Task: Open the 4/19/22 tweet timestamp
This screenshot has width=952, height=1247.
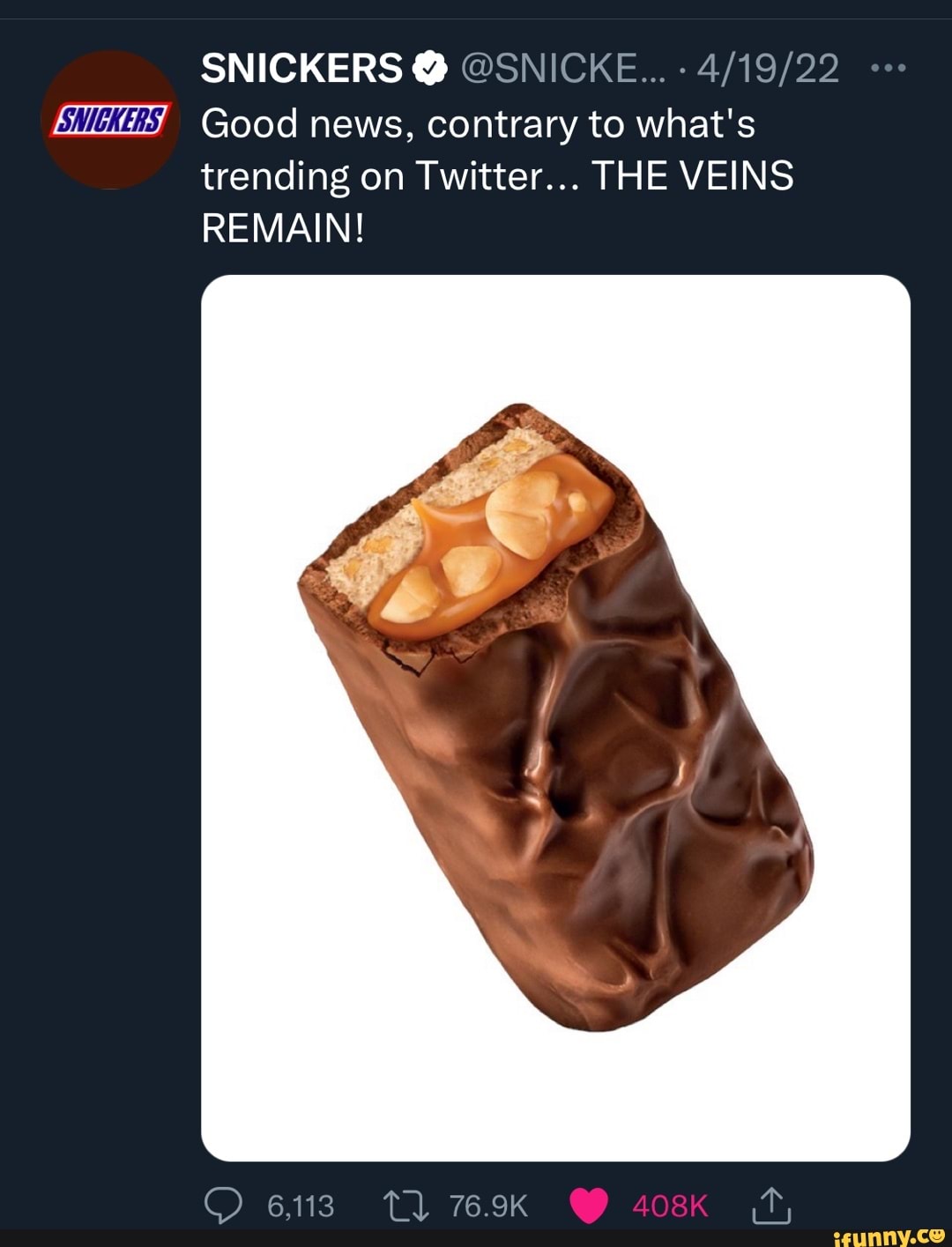Action: pyautogui.click(x=767, y=68)
